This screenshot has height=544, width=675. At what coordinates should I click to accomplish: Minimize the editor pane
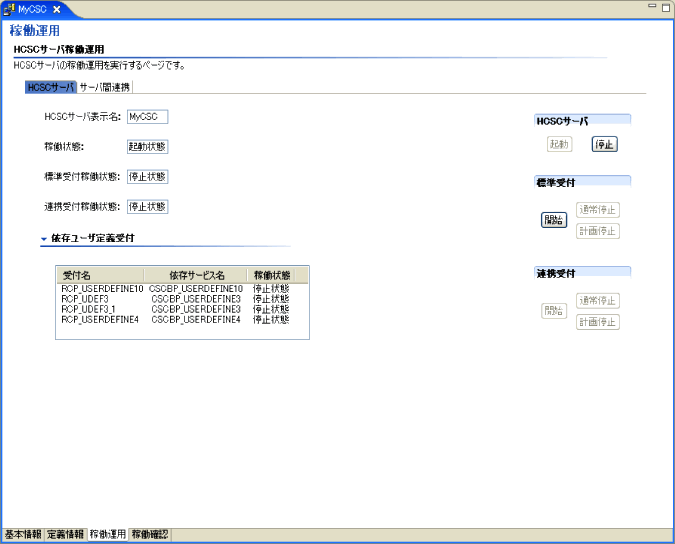653,6
